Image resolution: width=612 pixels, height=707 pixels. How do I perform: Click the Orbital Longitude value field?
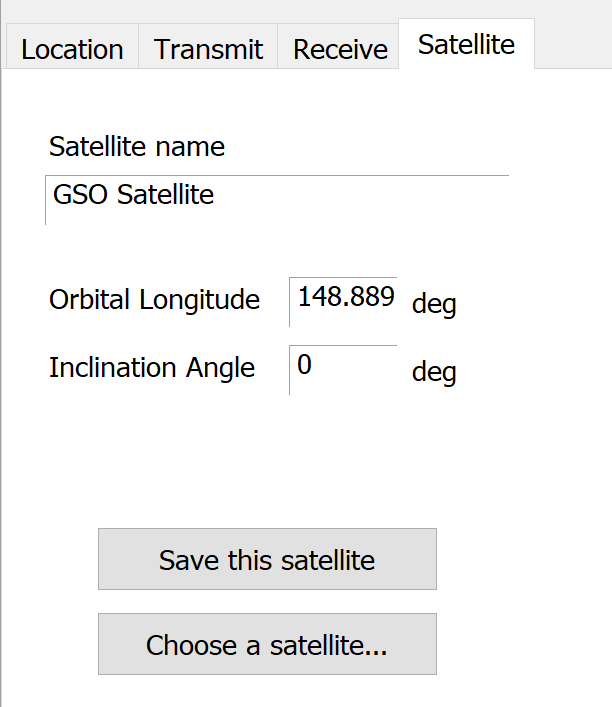[343, 302]
